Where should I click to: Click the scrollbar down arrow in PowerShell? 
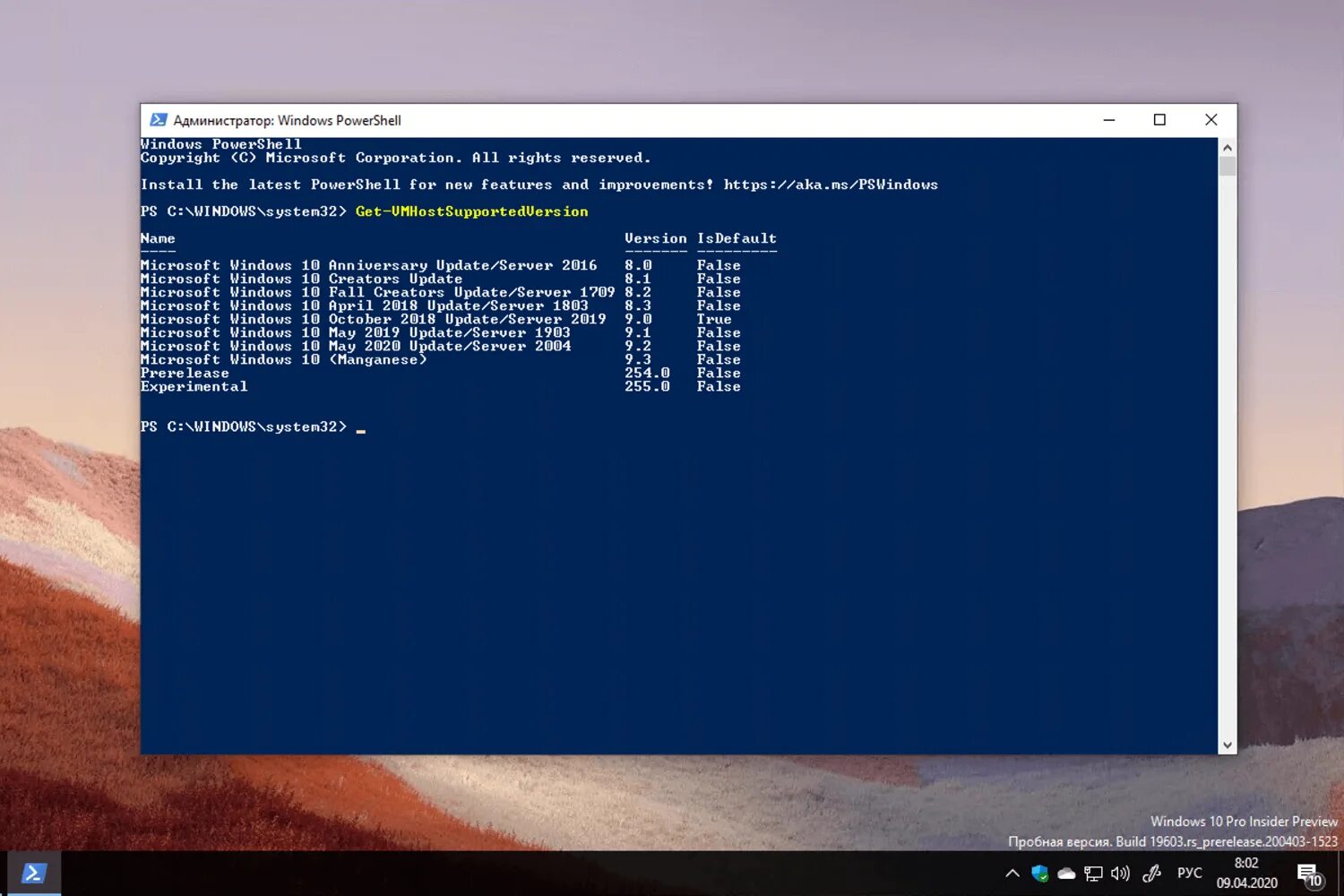(1228, 745)
